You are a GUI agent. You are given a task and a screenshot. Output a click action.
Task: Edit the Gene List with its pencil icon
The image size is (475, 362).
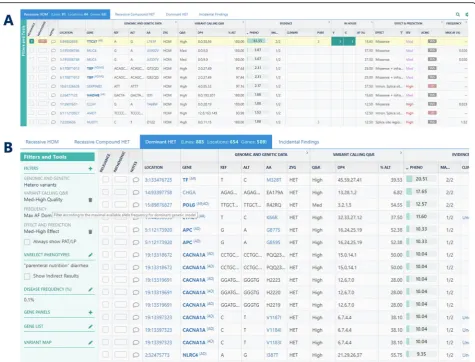pos(90,326)
